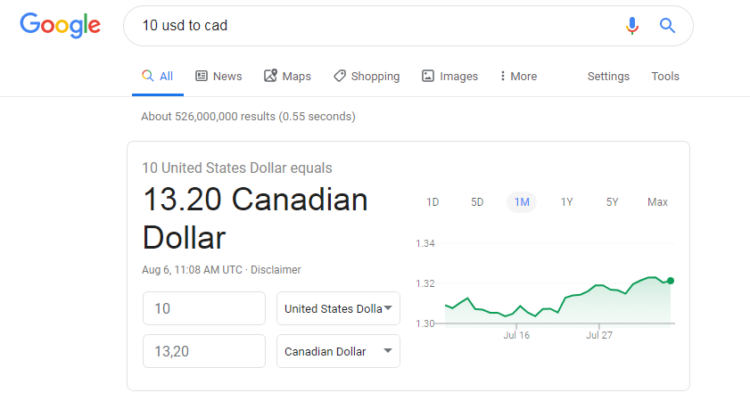
Task: Open the Tools menu
Action: (x=665, y=76)
